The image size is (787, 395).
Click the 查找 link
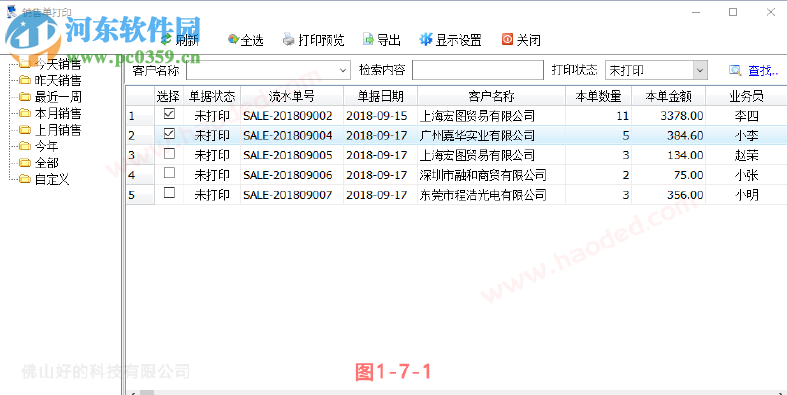763,71
